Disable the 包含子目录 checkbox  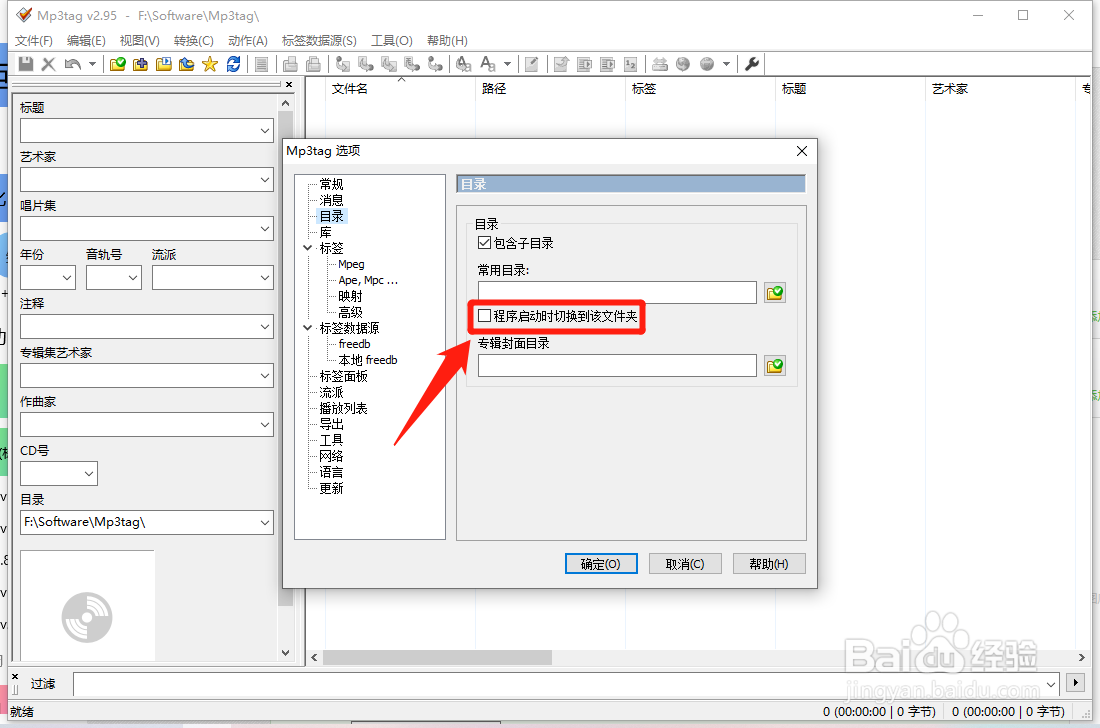pyautogui.click(x=484, y=242)
